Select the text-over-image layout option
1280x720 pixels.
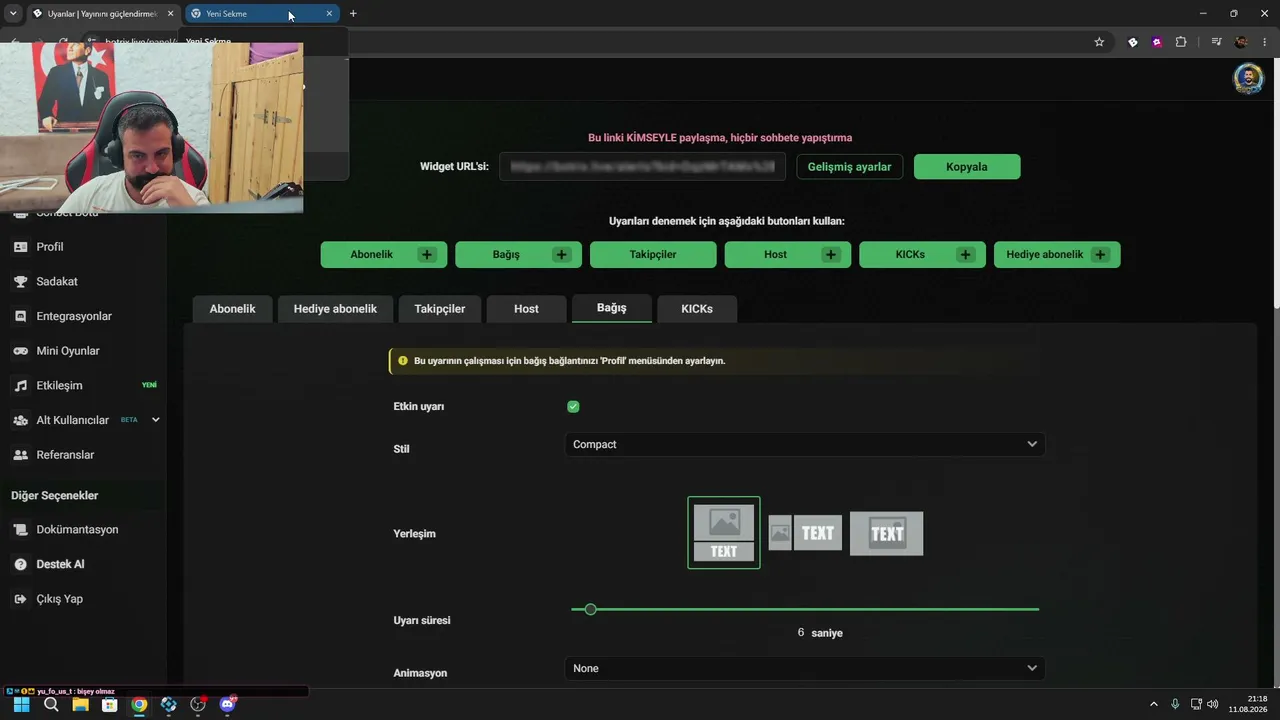[x=886, y=533]
